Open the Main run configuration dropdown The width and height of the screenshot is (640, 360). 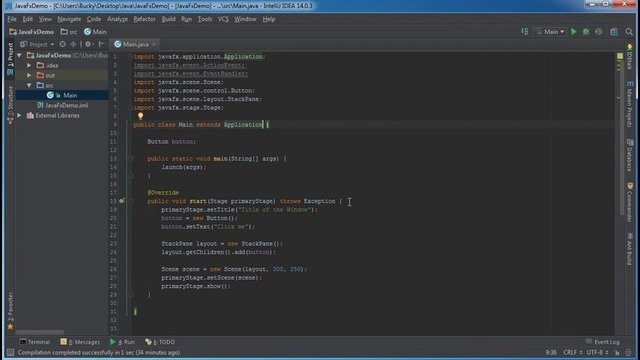click(550, 32)
